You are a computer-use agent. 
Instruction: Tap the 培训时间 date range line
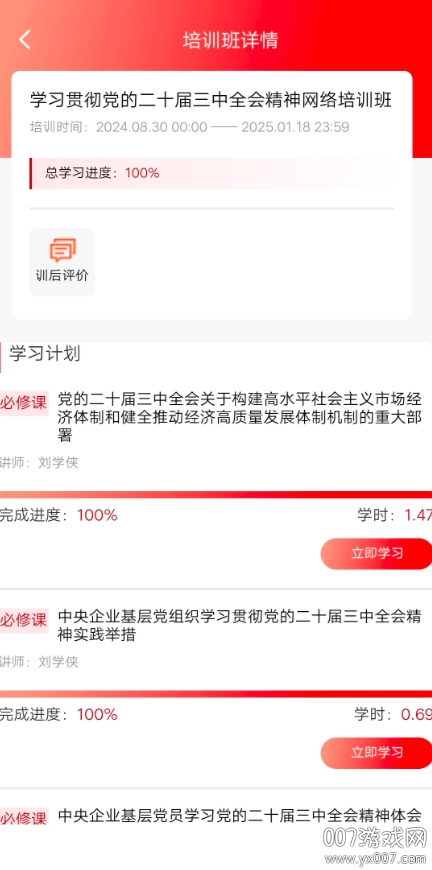pyautogui.click(x=190, y=127)
